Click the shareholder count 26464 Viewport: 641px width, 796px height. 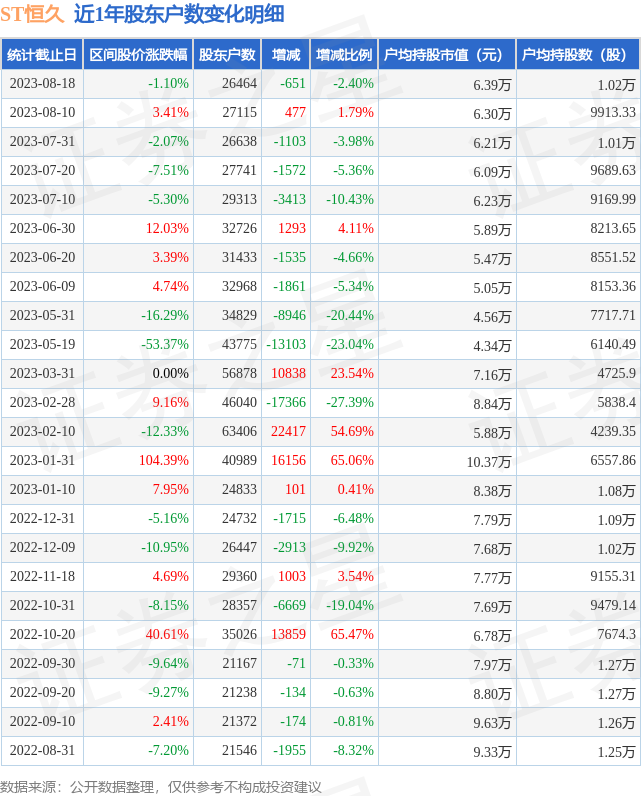pos(240,83)
